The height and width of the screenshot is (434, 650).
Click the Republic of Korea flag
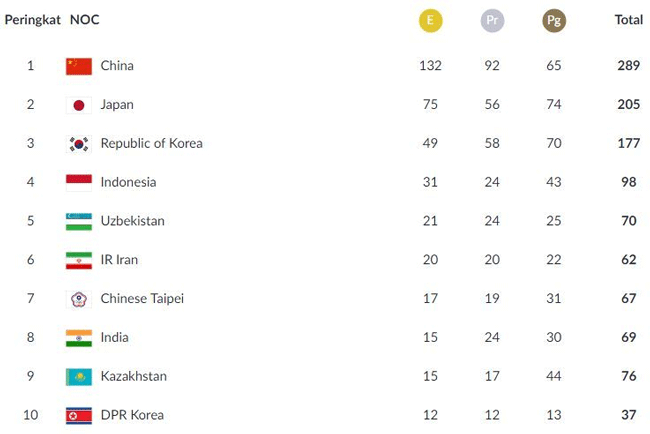tap(79, 144)
